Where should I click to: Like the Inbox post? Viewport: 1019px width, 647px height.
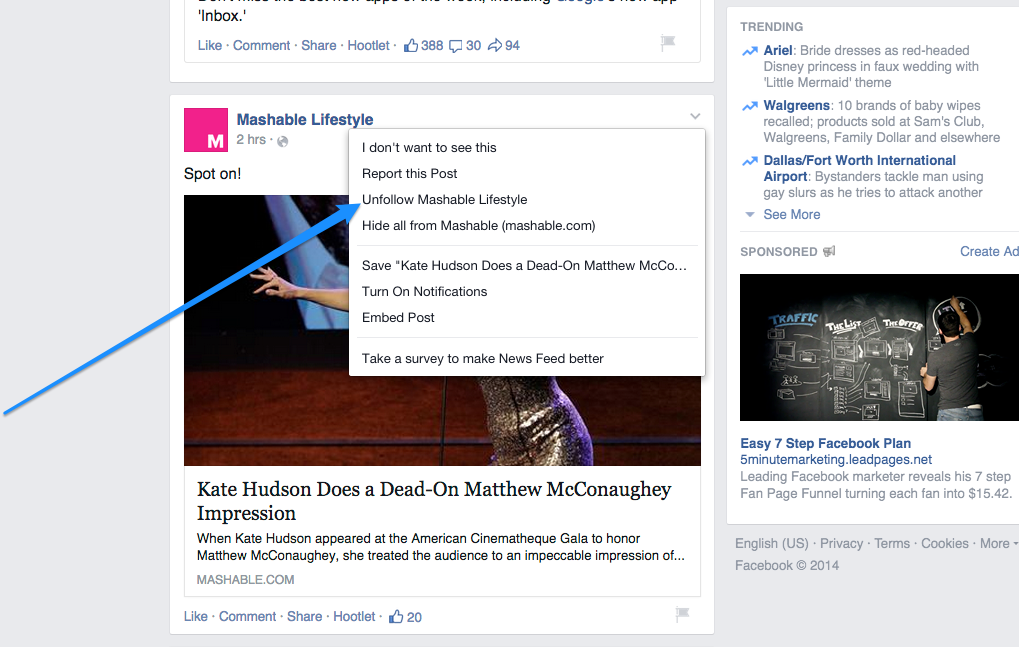(x=210, y=45)
